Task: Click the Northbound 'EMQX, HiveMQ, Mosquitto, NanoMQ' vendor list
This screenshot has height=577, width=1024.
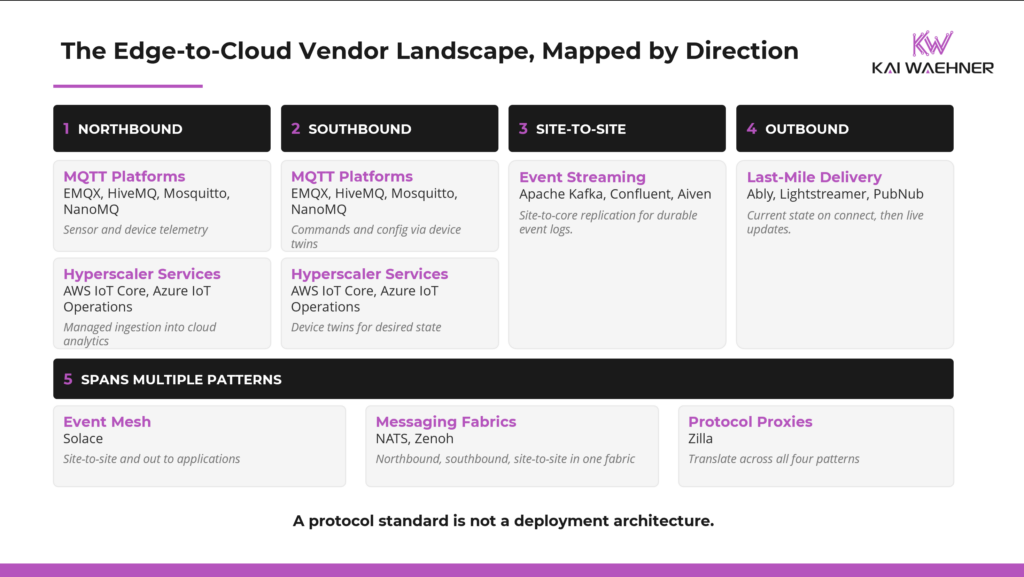Action: point(146,201)
